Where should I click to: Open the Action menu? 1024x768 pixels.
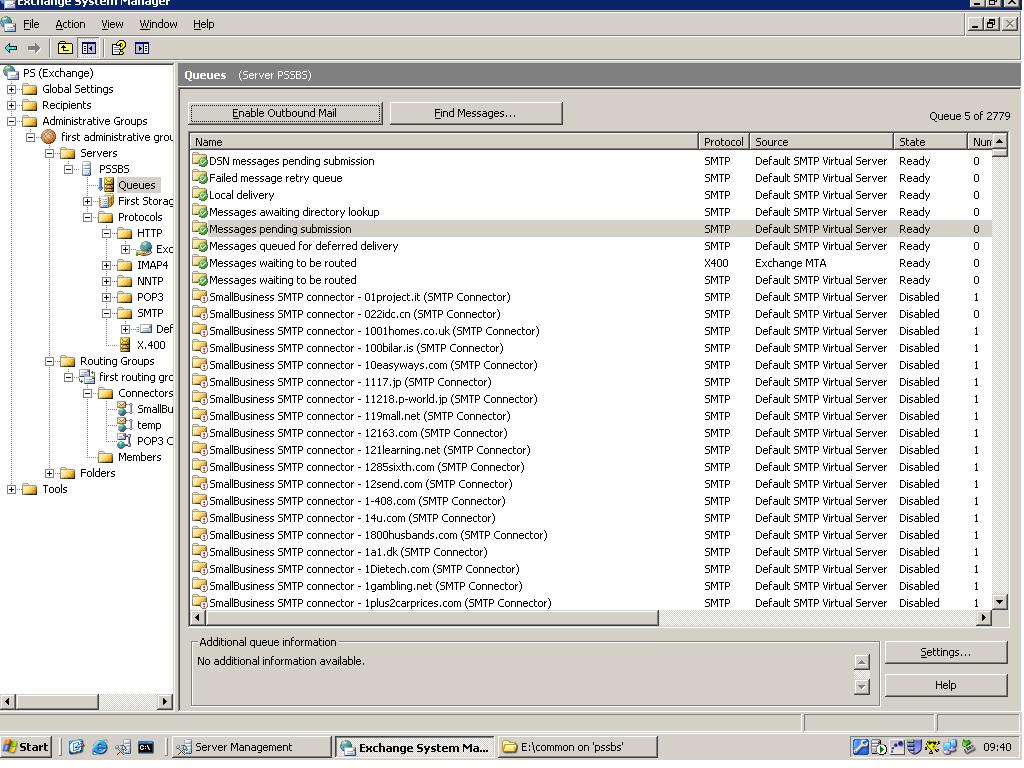coord(69,23)
